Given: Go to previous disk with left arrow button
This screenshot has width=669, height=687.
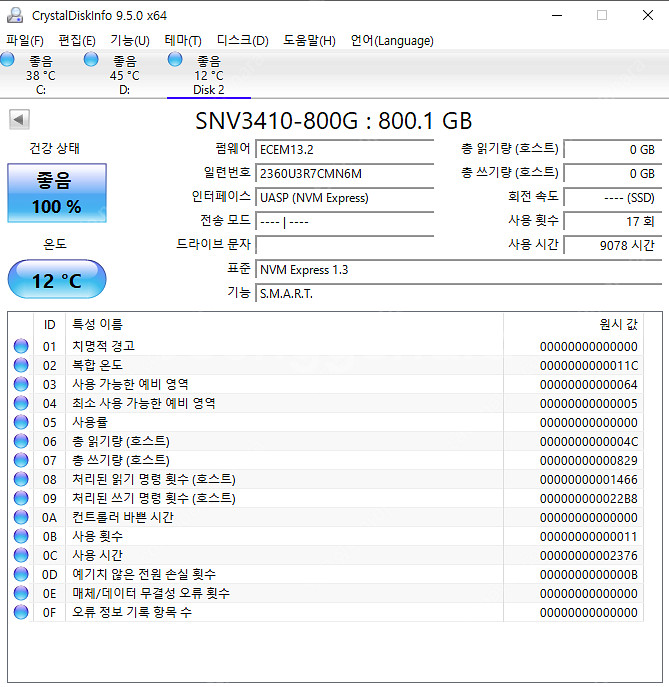Looking at the screenshot, I should coord(19,119).
